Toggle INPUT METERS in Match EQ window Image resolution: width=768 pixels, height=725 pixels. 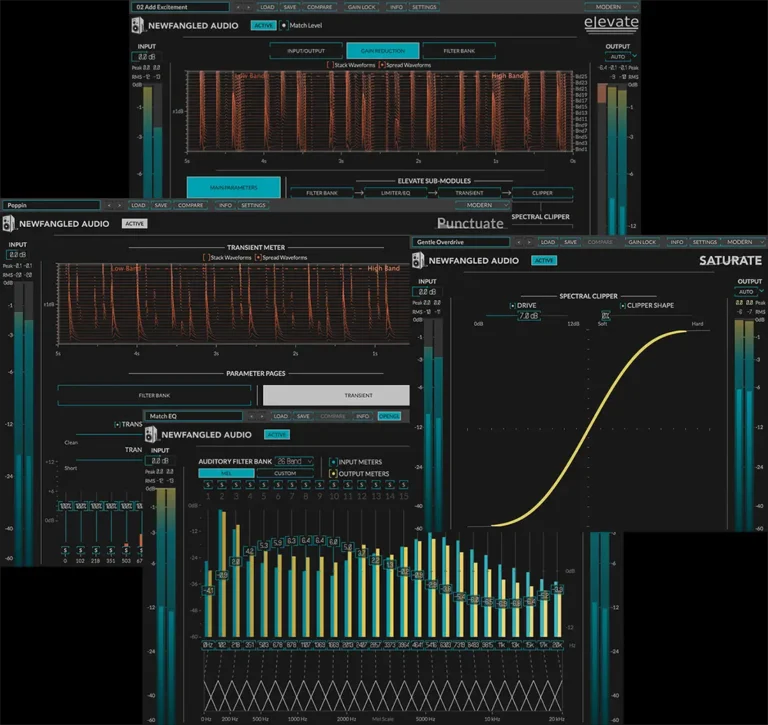pyautogui.click(x=333, y=462)
